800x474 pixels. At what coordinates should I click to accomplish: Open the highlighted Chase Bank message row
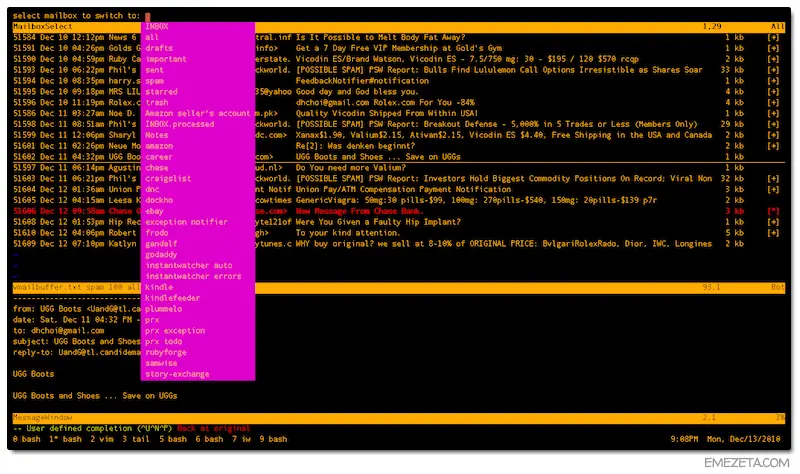coord(398,211)
